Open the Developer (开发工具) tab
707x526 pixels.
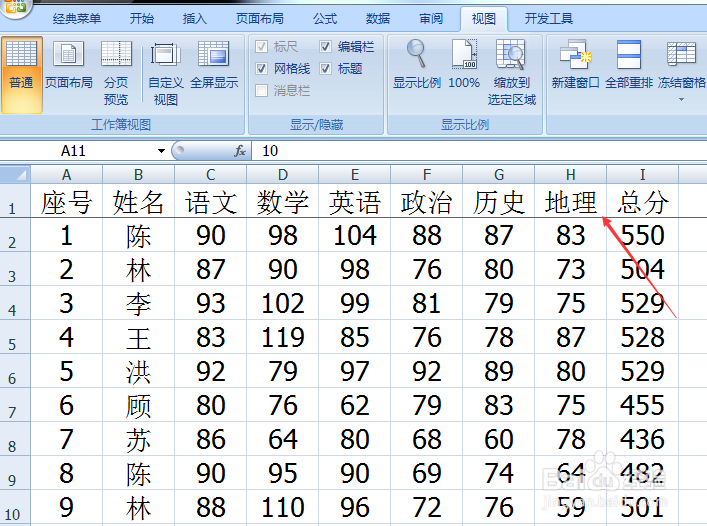pyautogui.click(x=549, y=19)
